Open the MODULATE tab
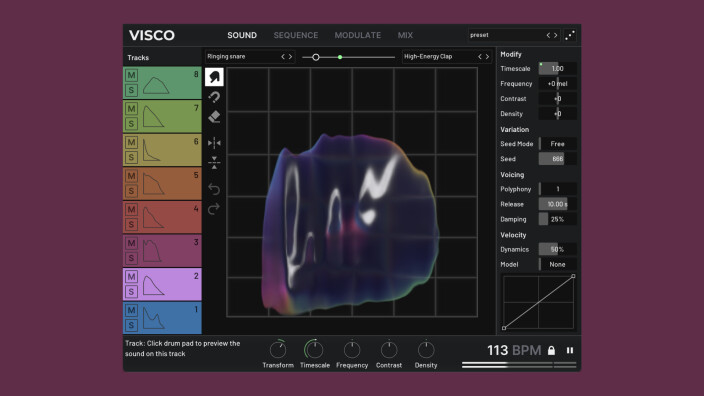The height and width of the screenshot is (396, 704). coord(358,35)
